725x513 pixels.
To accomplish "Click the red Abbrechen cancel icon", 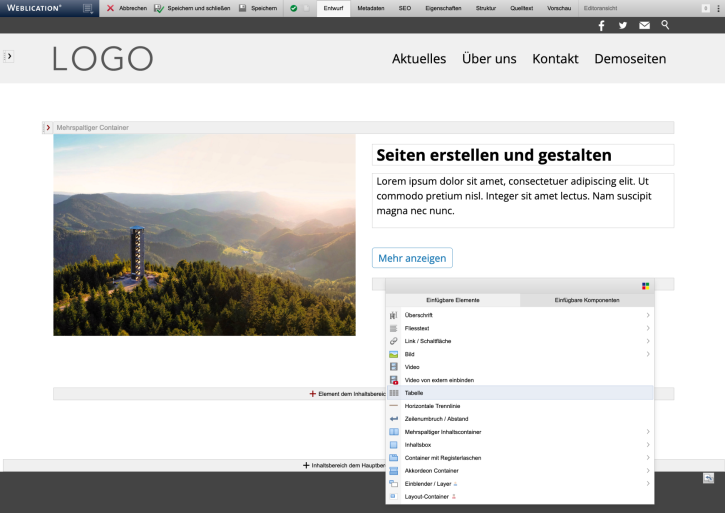I will 110,8.
